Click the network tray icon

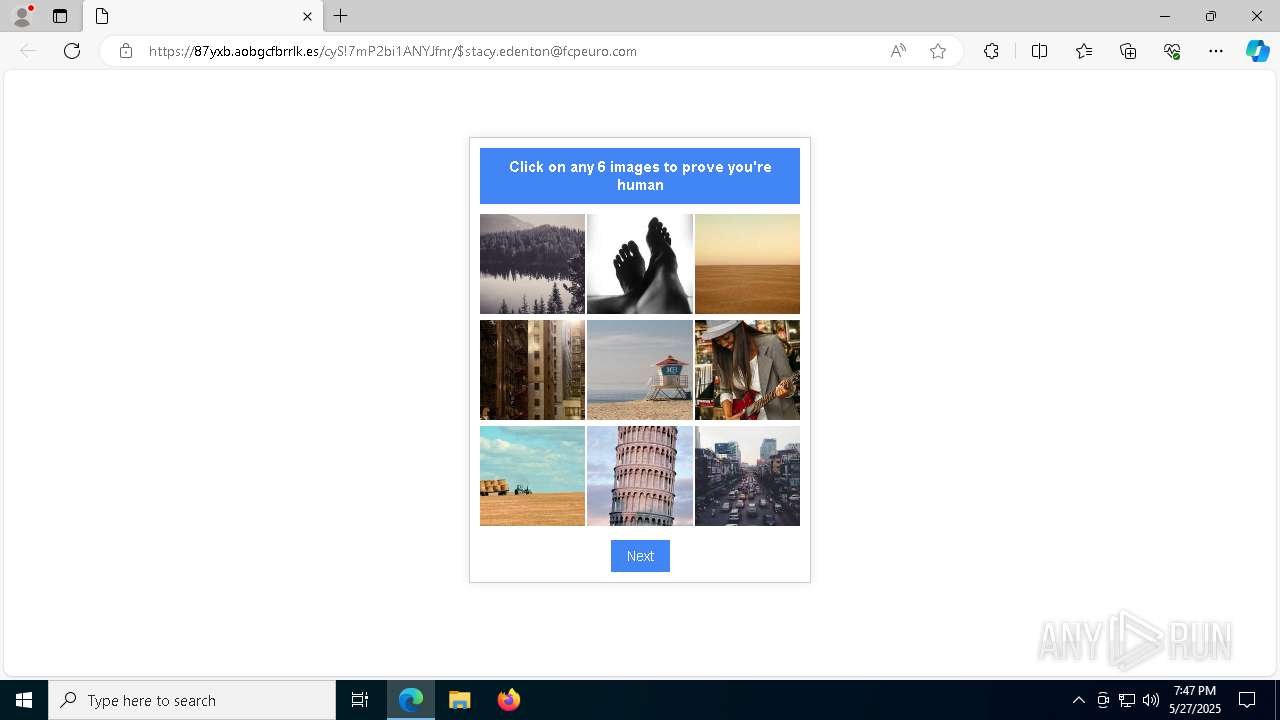tap(1127, 700)
